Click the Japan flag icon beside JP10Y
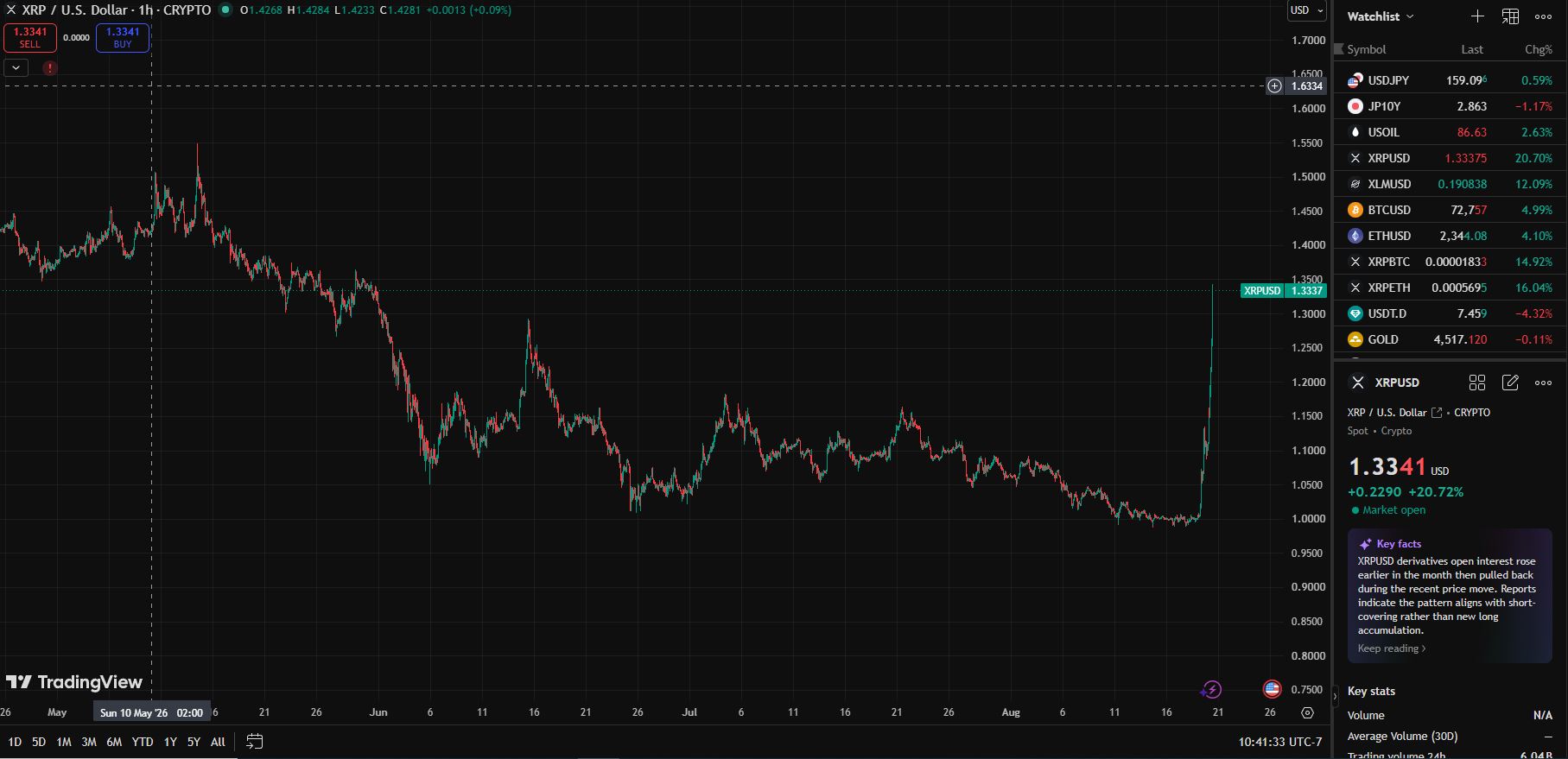 pos(1355,106)
